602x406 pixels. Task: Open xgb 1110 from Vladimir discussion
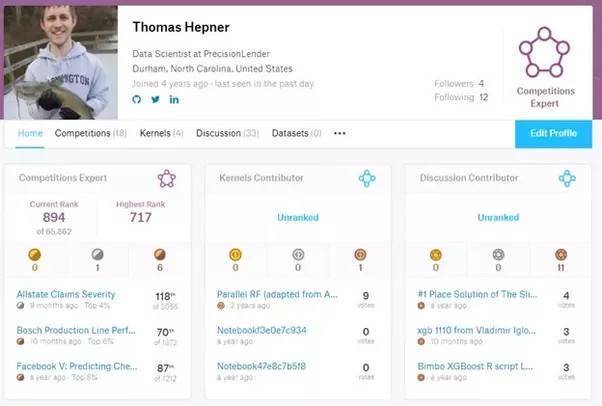(x=476, y=330)
